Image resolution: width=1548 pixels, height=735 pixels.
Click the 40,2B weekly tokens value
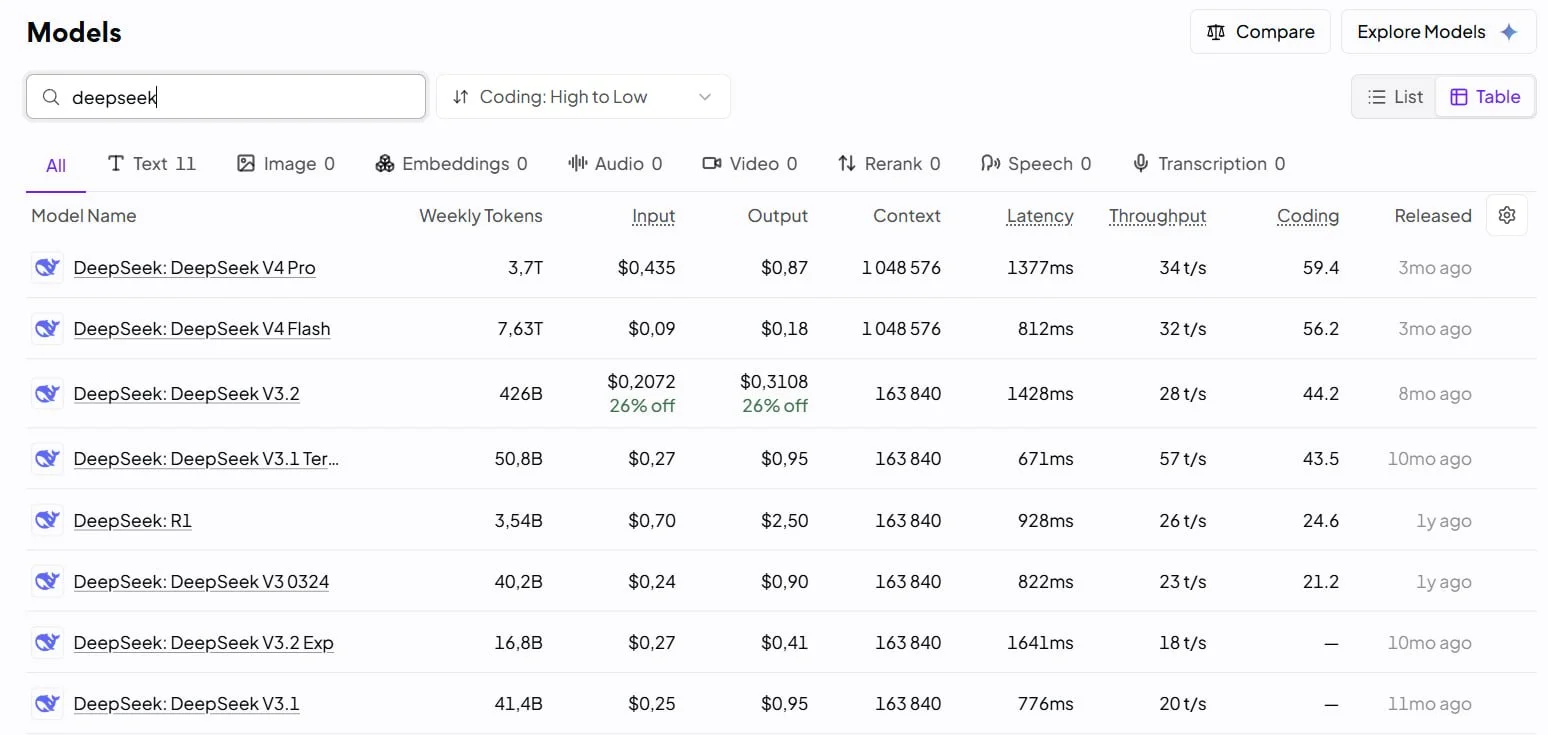[x=519, y=582]
